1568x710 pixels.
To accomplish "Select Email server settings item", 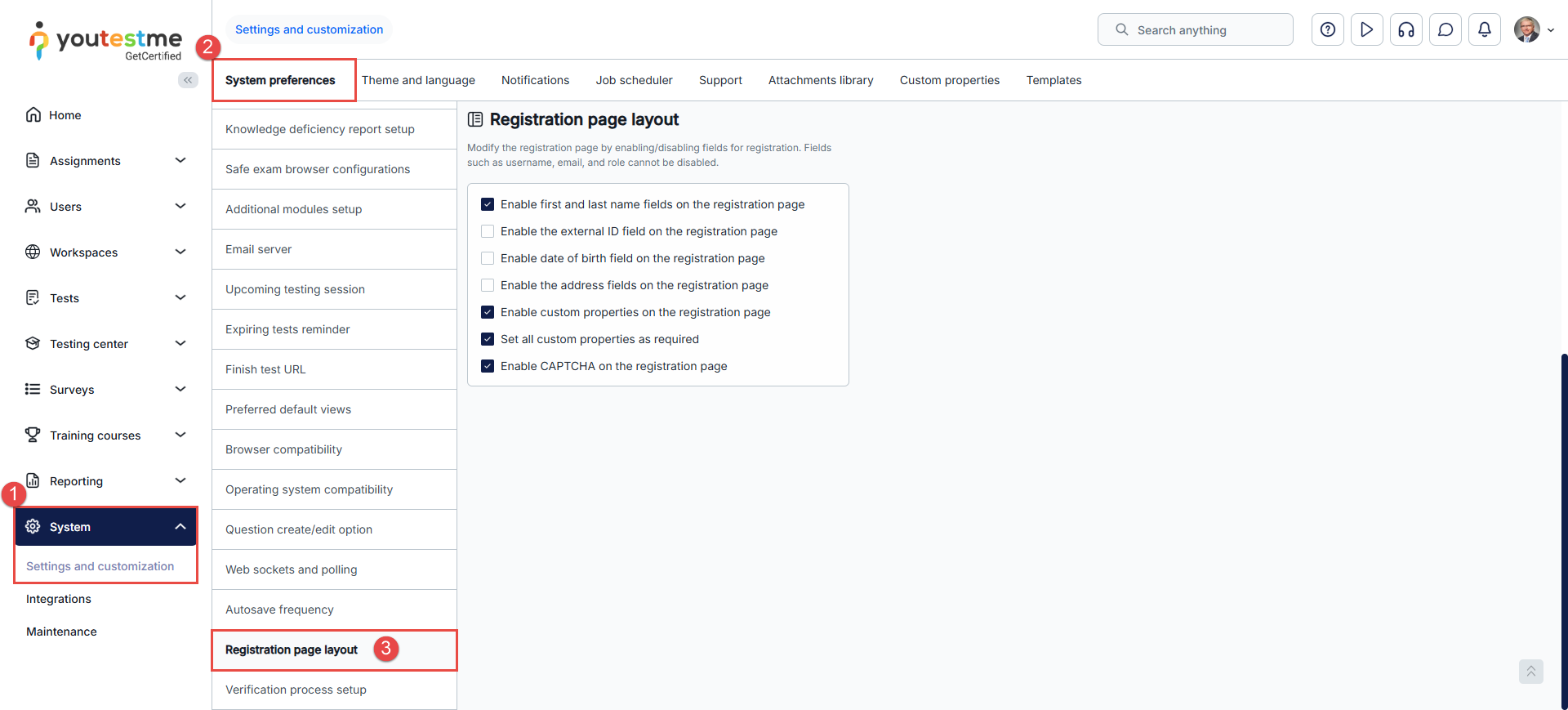I will (259, 249).
